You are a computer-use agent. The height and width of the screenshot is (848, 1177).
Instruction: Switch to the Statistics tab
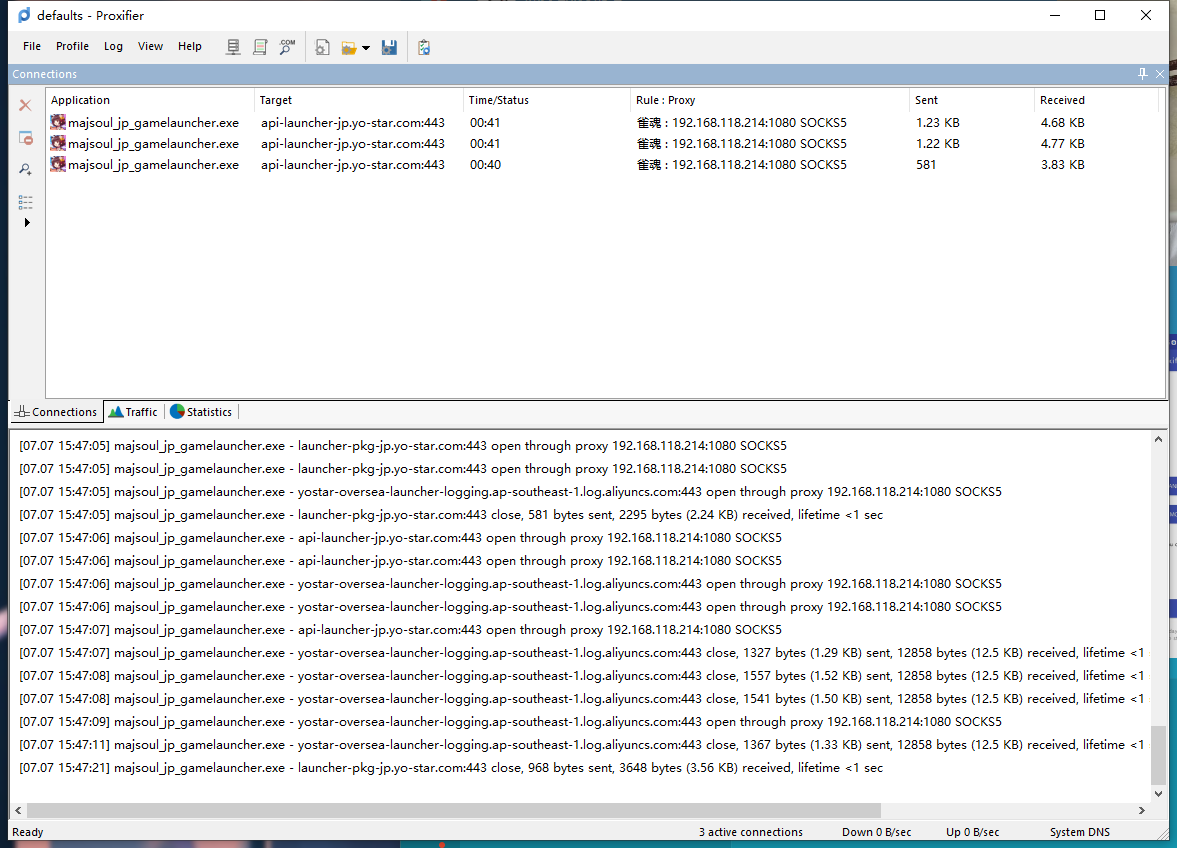(x=201, y=412)
